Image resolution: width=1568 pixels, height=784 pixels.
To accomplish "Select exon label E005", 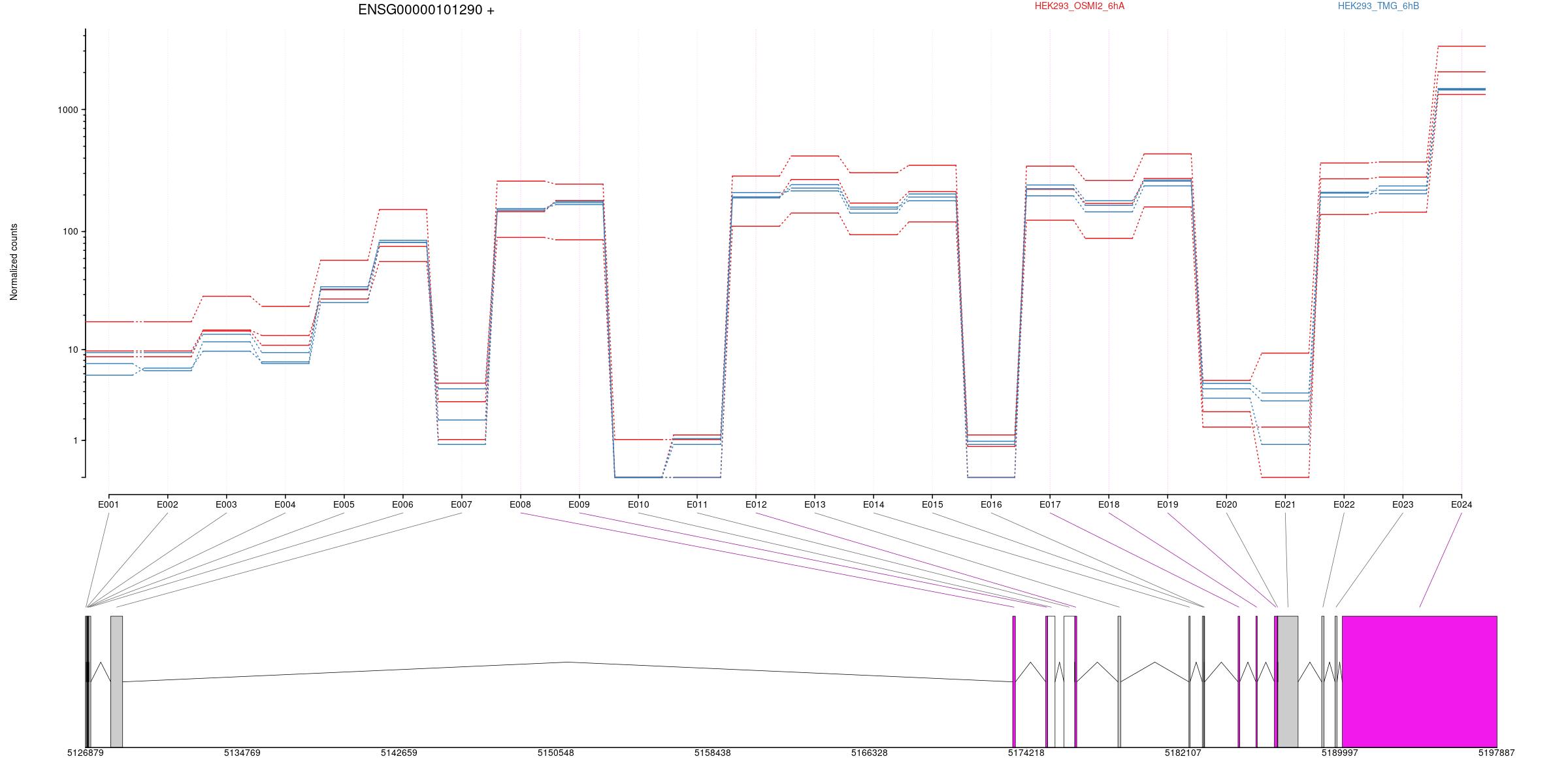I will [x=344, y=504].
